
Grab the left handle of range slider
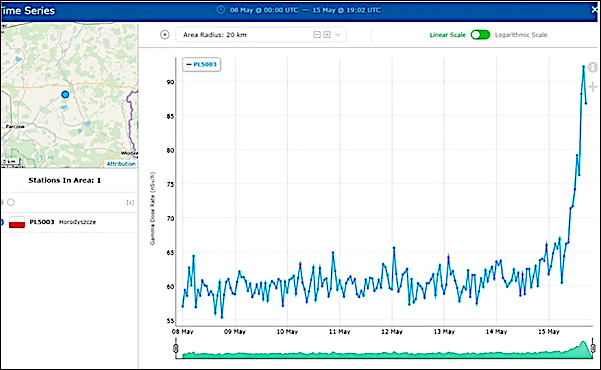pyautogui.click(x=176, y=349)
